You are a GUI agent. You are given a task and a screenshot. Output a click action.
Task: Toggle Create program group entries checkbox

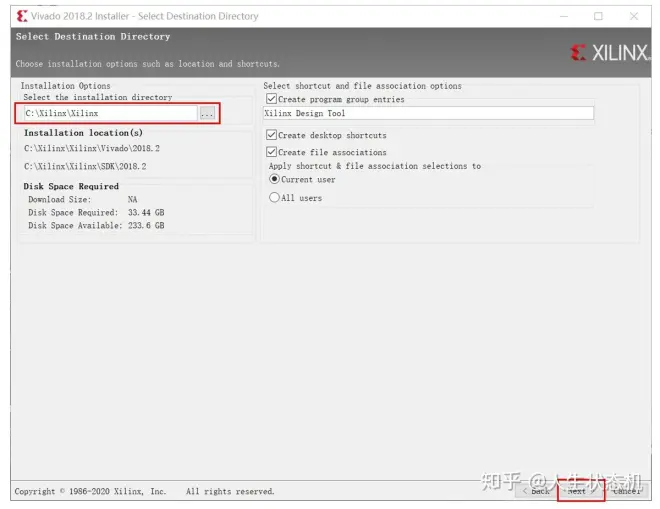pyautogui.click(x=271, y=99)
